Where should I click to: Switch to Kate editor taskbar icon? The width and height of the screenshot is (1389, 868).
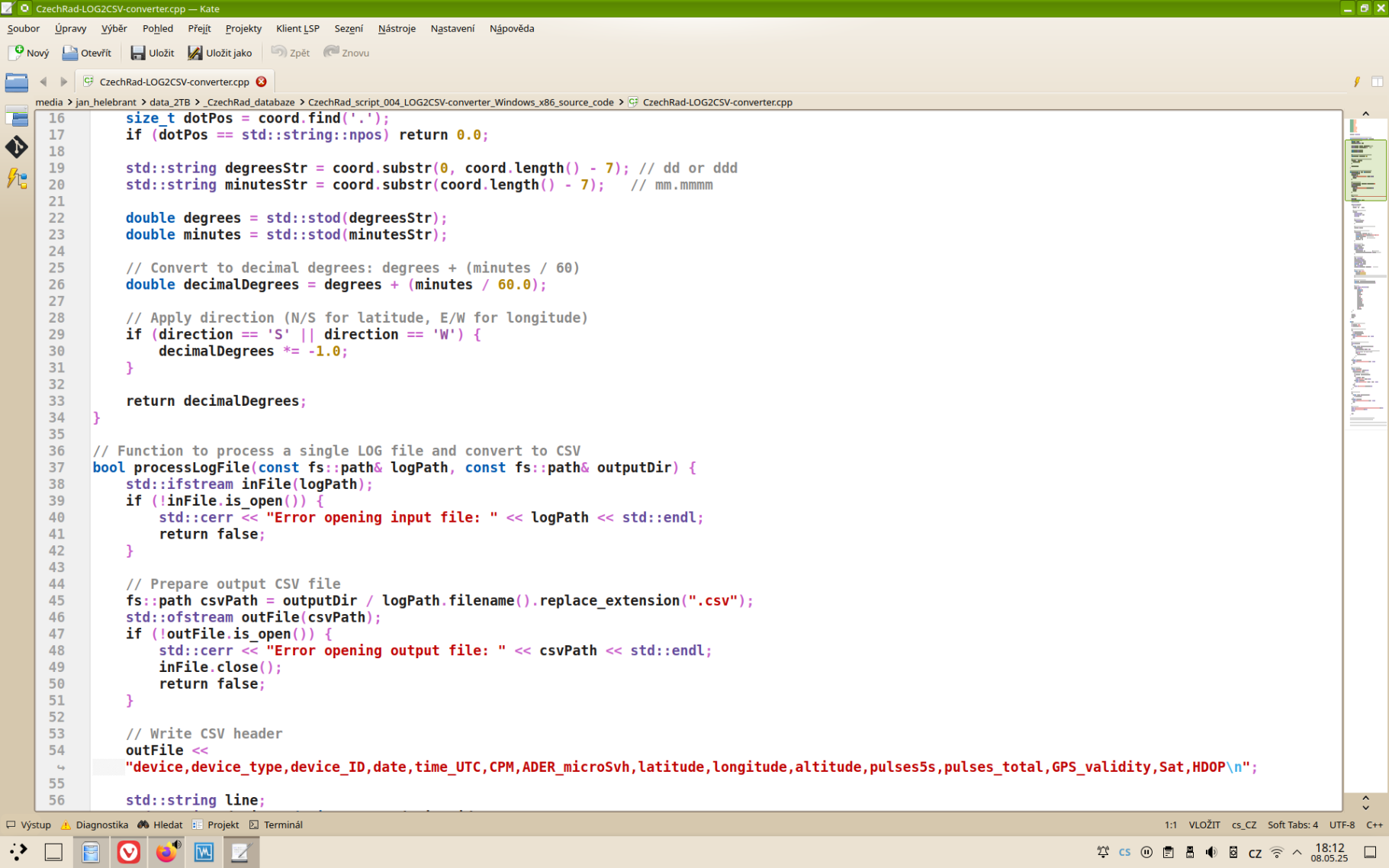click(241, 852)
